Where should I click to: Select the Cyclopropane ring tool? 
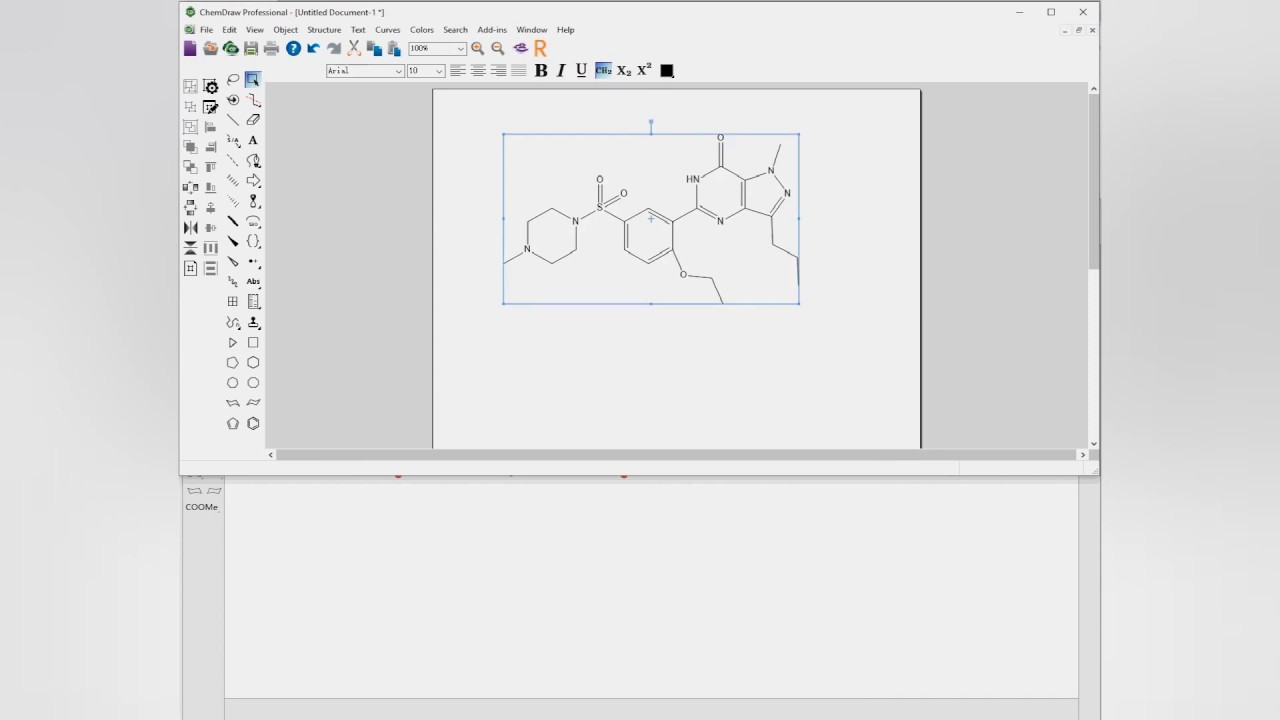click(233, 342)
